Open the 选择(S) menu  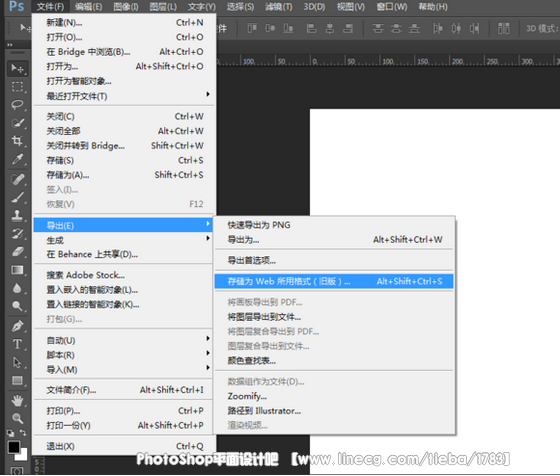pos(240,6)
